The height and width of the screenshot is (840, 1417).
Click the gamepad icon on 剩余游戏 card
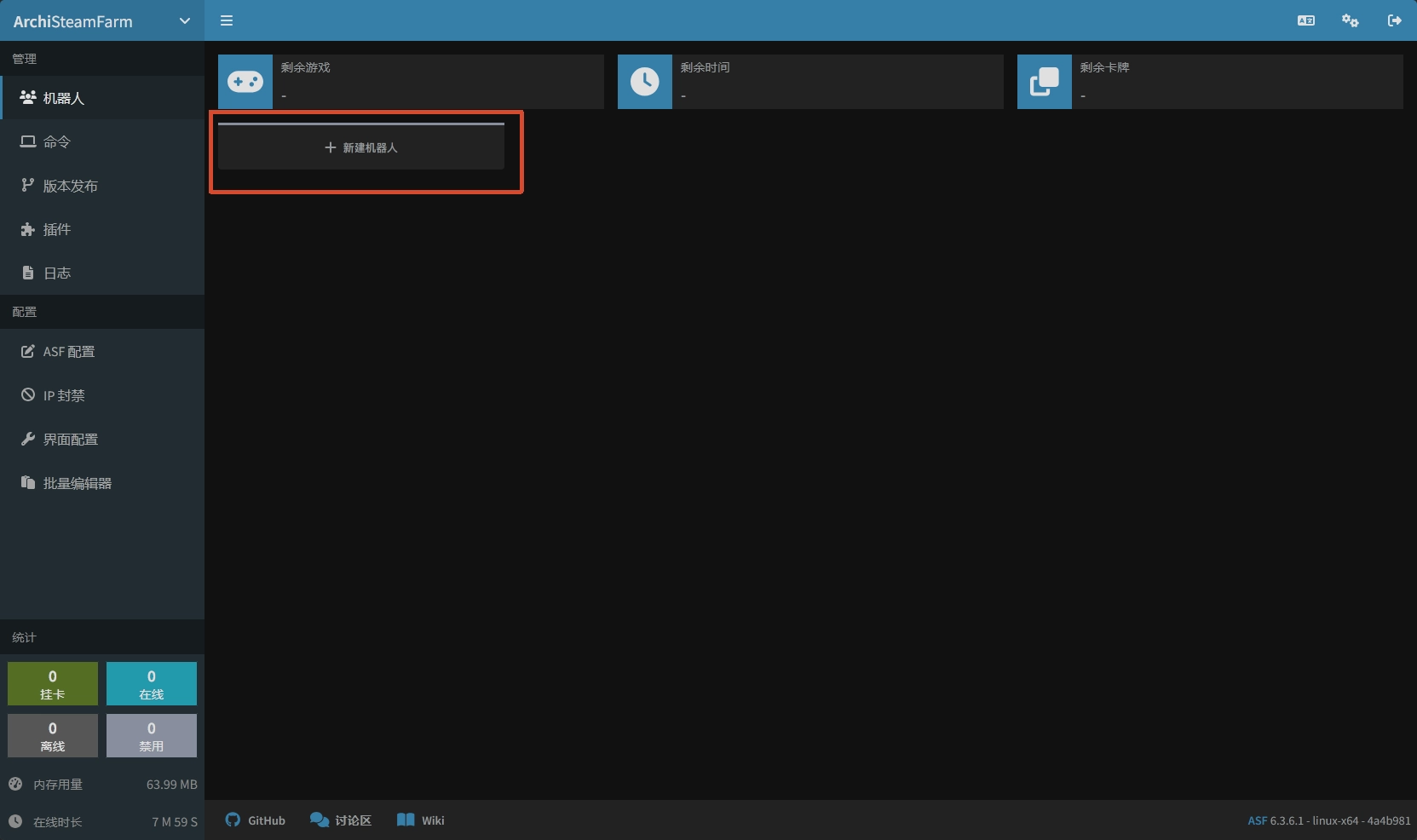(x=245, y=82)
